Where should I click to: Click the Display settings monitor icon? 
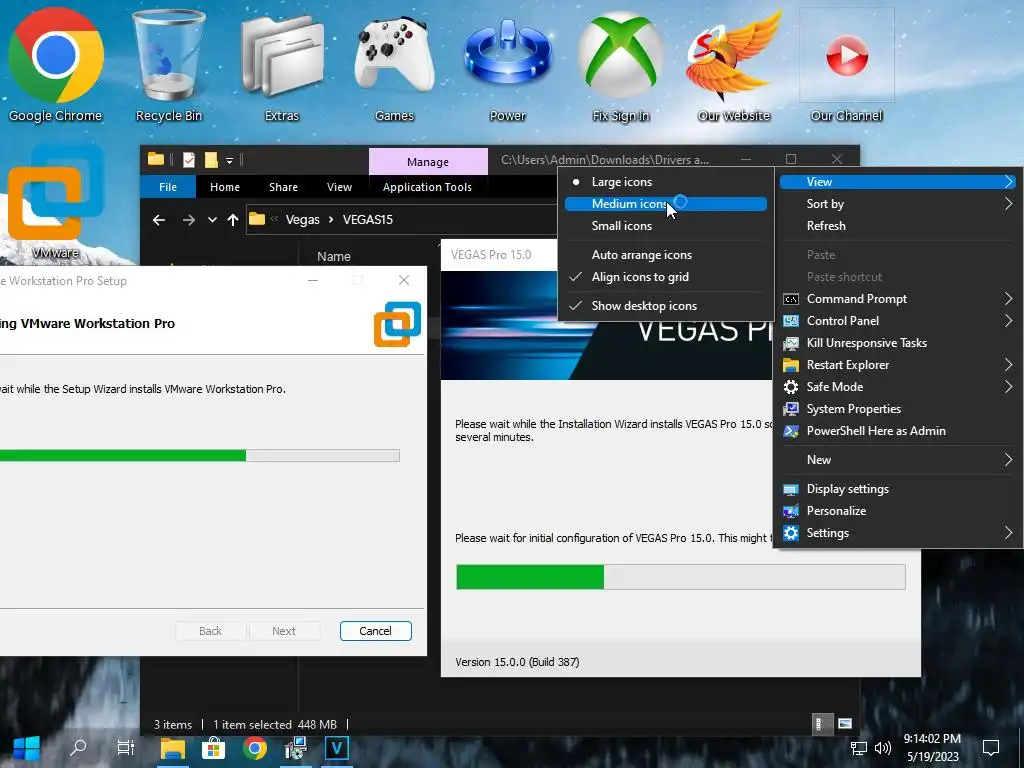791,489
